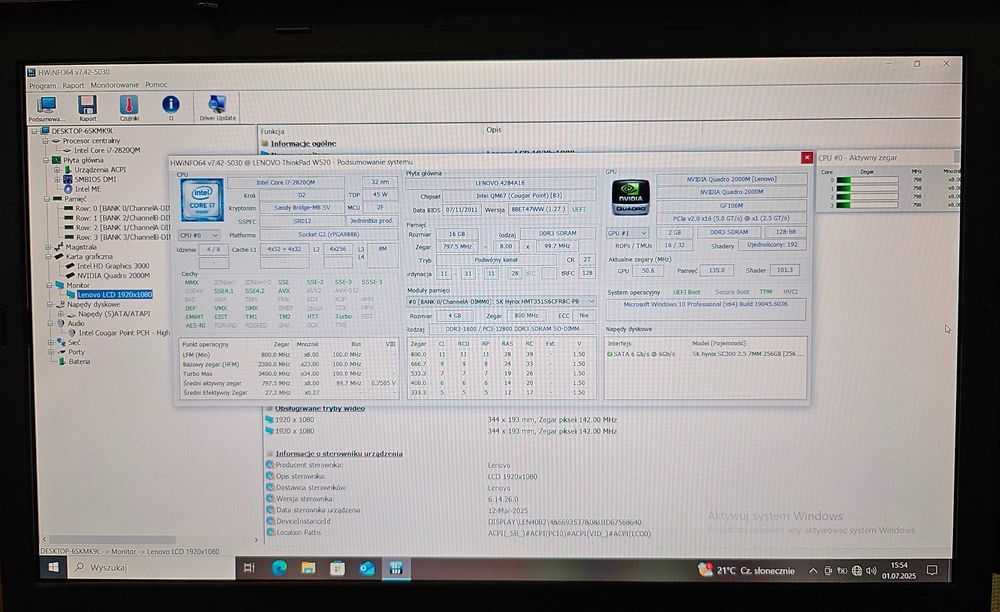This screenshot has width=1000, height=612.
Task: Click the NVIDIA Quadro logo
Action: pyautogui.click(x=630, y=197)
